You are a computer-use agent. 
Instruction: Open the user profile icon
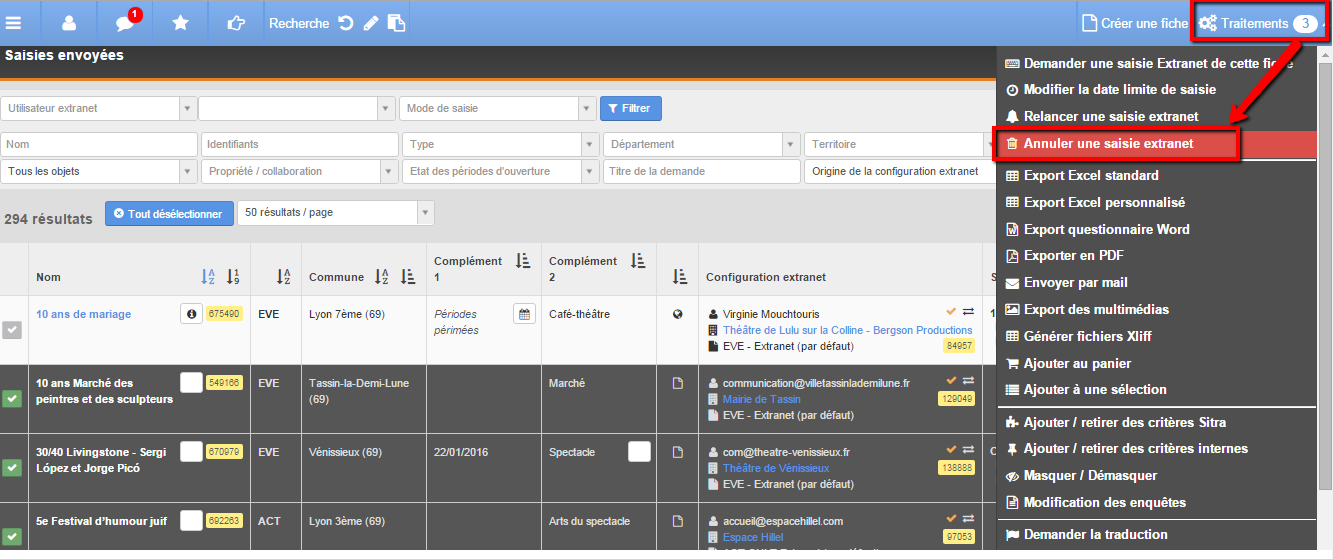(x=69, y=23)
